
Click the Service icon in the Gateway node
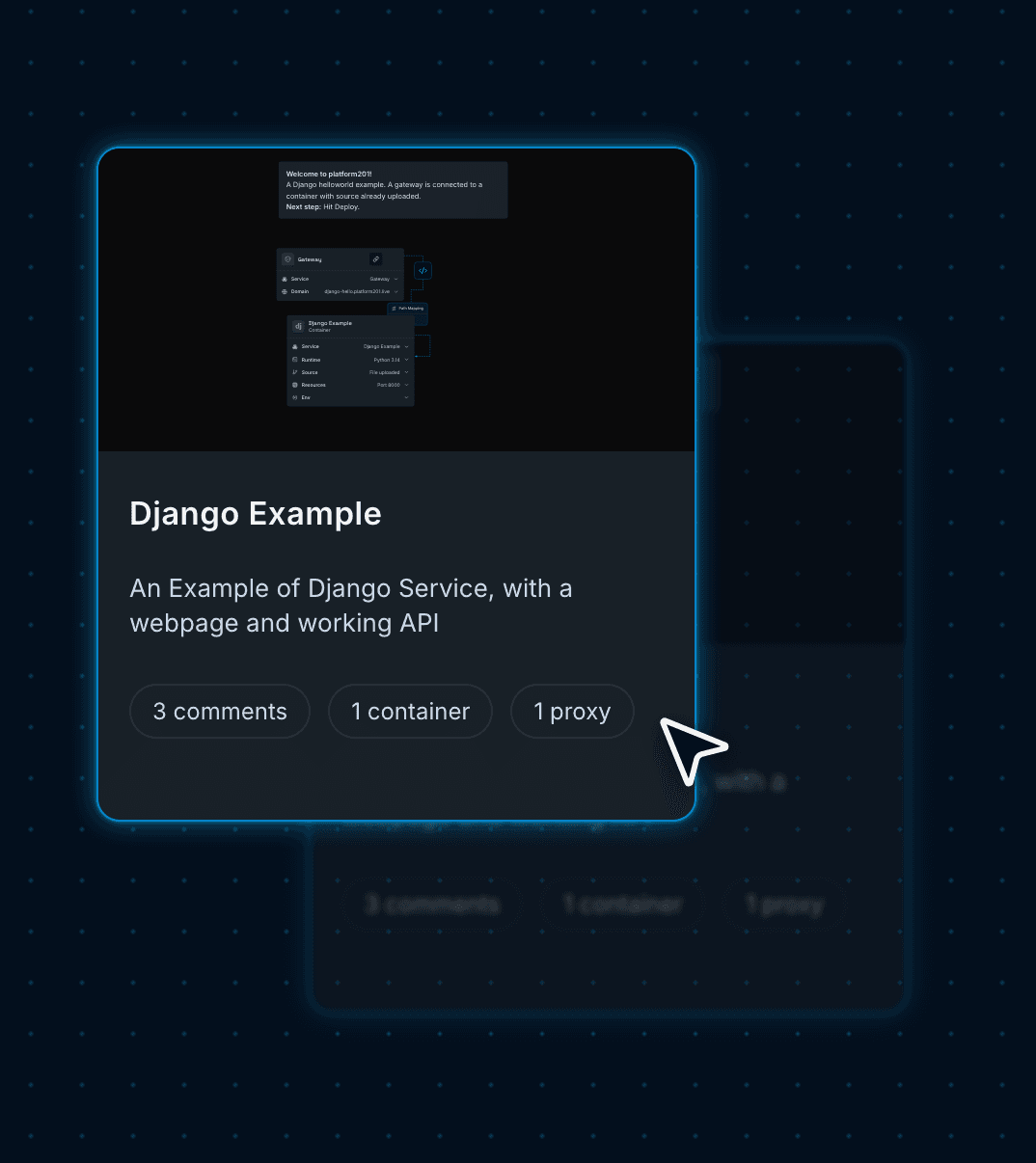pyautogui.click(x=285, y=279)
